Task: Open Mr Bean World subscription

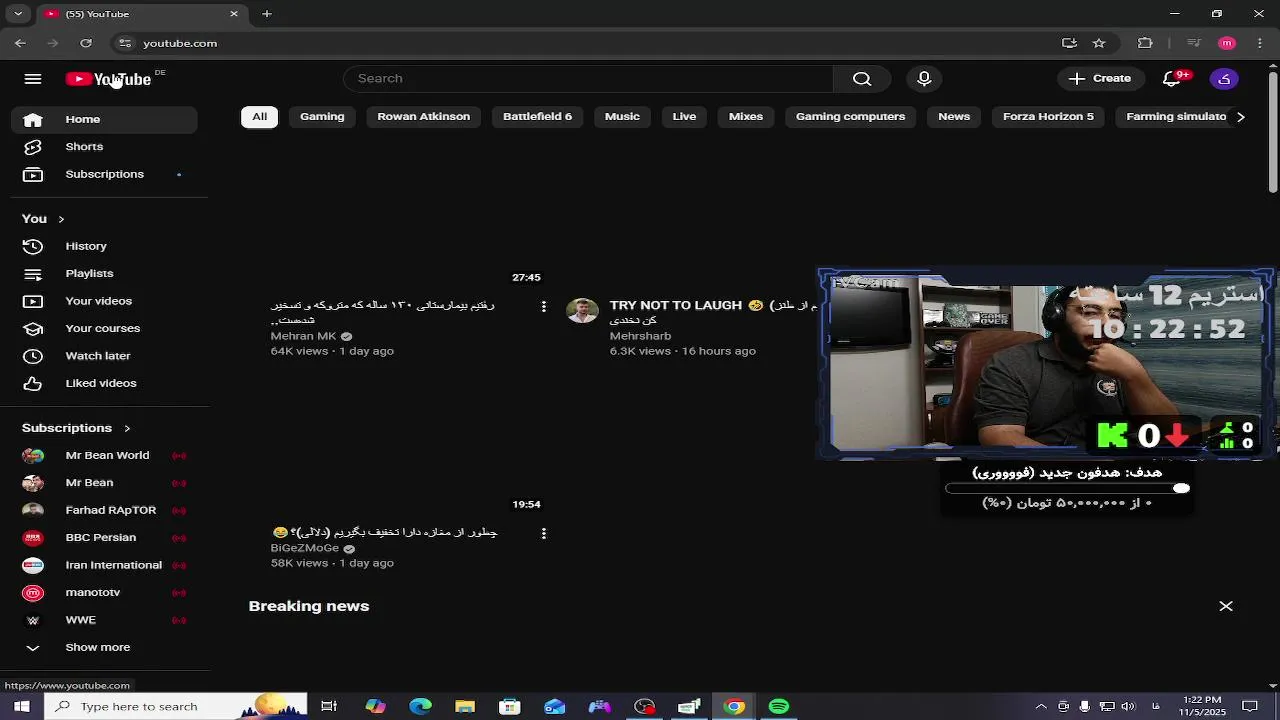Action: point(104,455)
